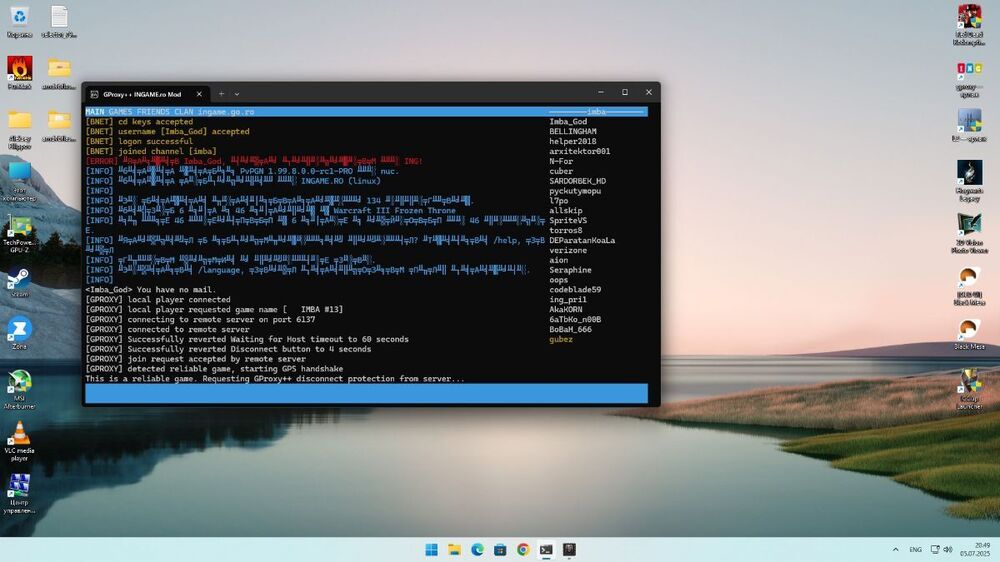Add a new terminal tab
Viewport: 1000px width, 562px height.
click(x=221, y=93)
